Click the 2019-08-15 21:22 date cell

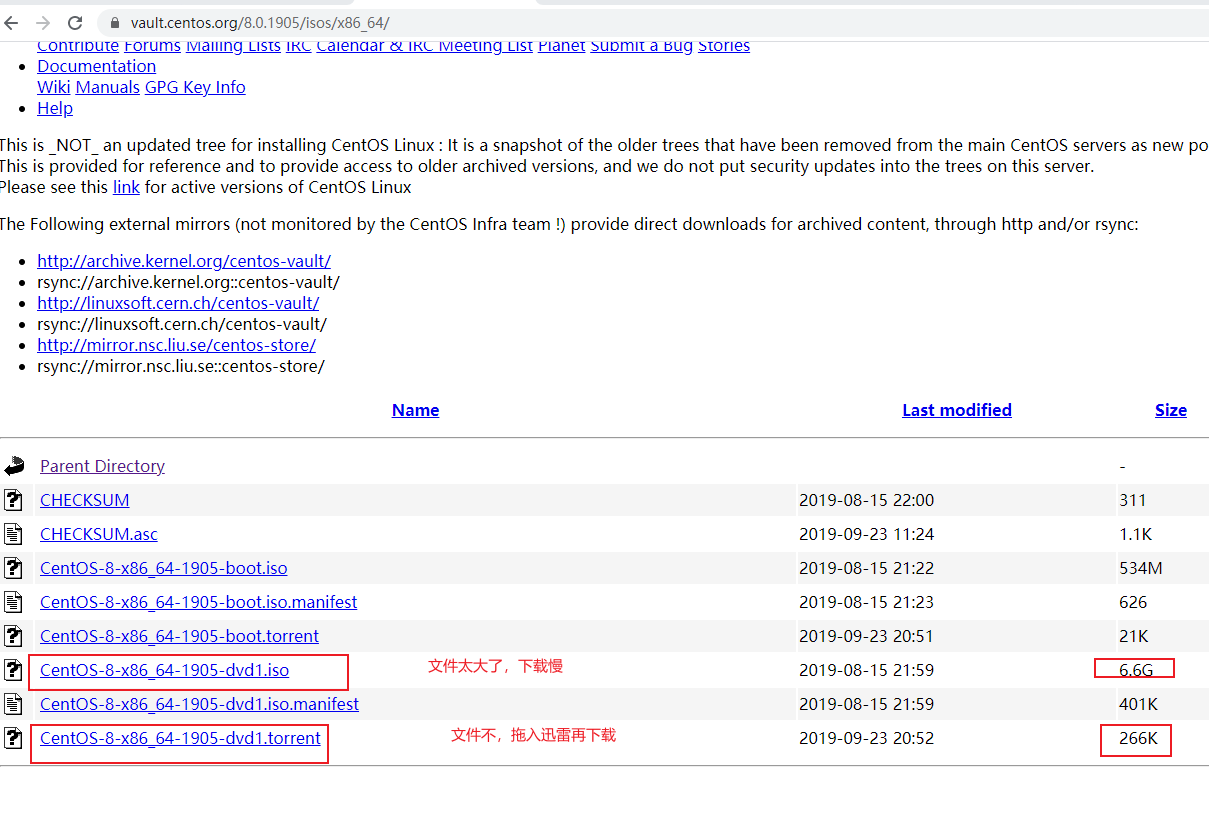tap(866, 568)
